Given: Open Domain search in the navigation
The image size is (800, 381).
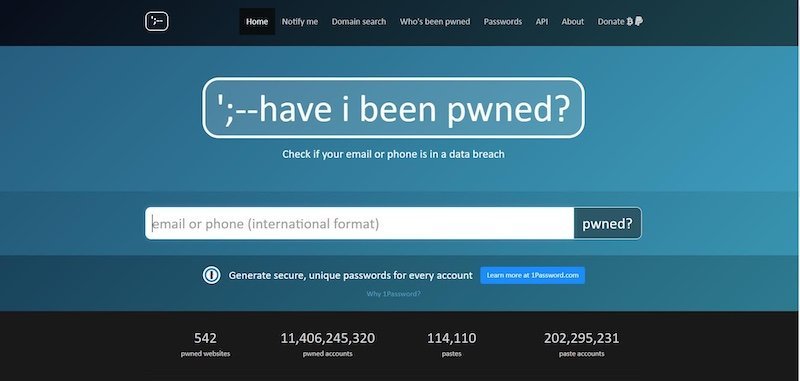Looking at the screenshot, I should [x=359, y=21].
